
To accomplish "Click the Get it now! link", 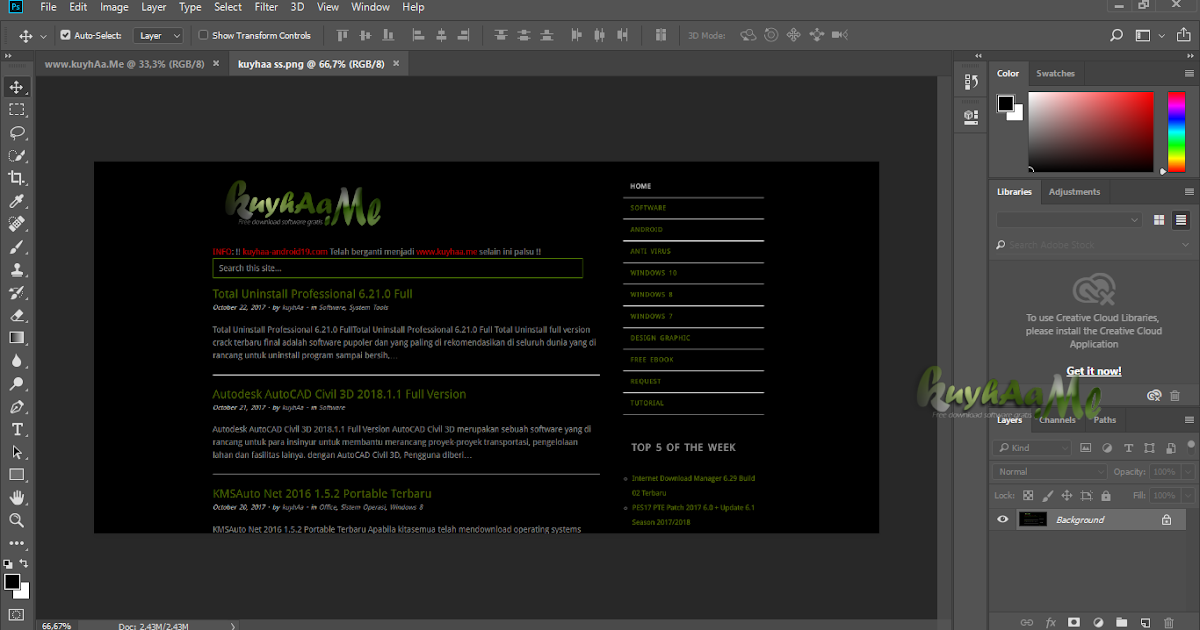I will (1093, 371).
